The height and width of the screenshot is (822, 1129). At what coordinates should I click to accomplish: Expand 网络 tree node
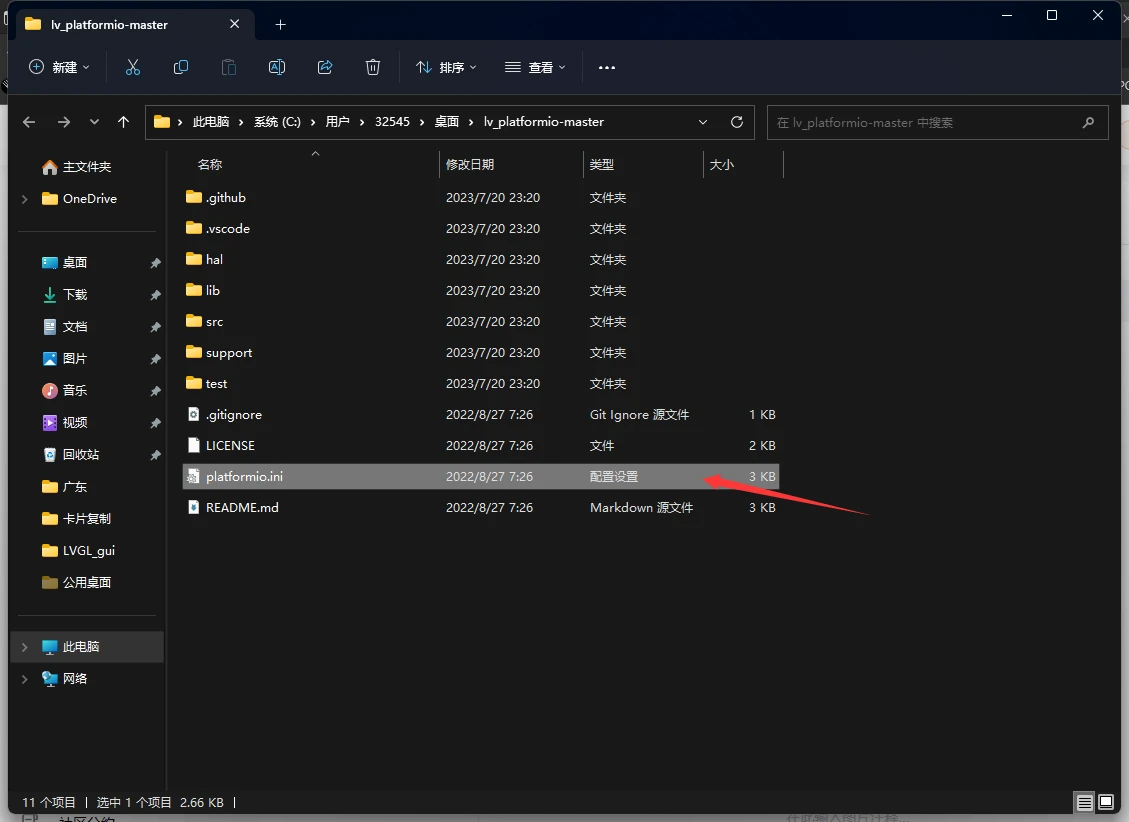24,679
